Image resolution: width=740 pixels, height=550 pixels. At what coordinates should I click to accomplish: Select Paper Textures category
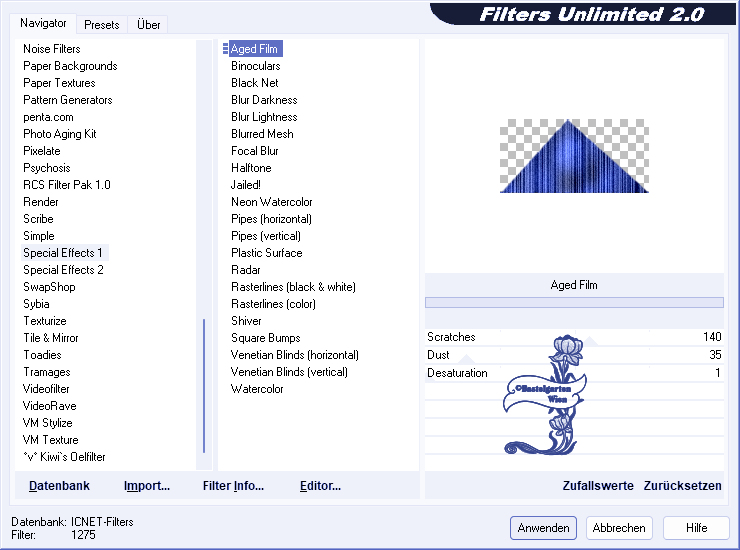pyautogui.click(x=59, y=83)
